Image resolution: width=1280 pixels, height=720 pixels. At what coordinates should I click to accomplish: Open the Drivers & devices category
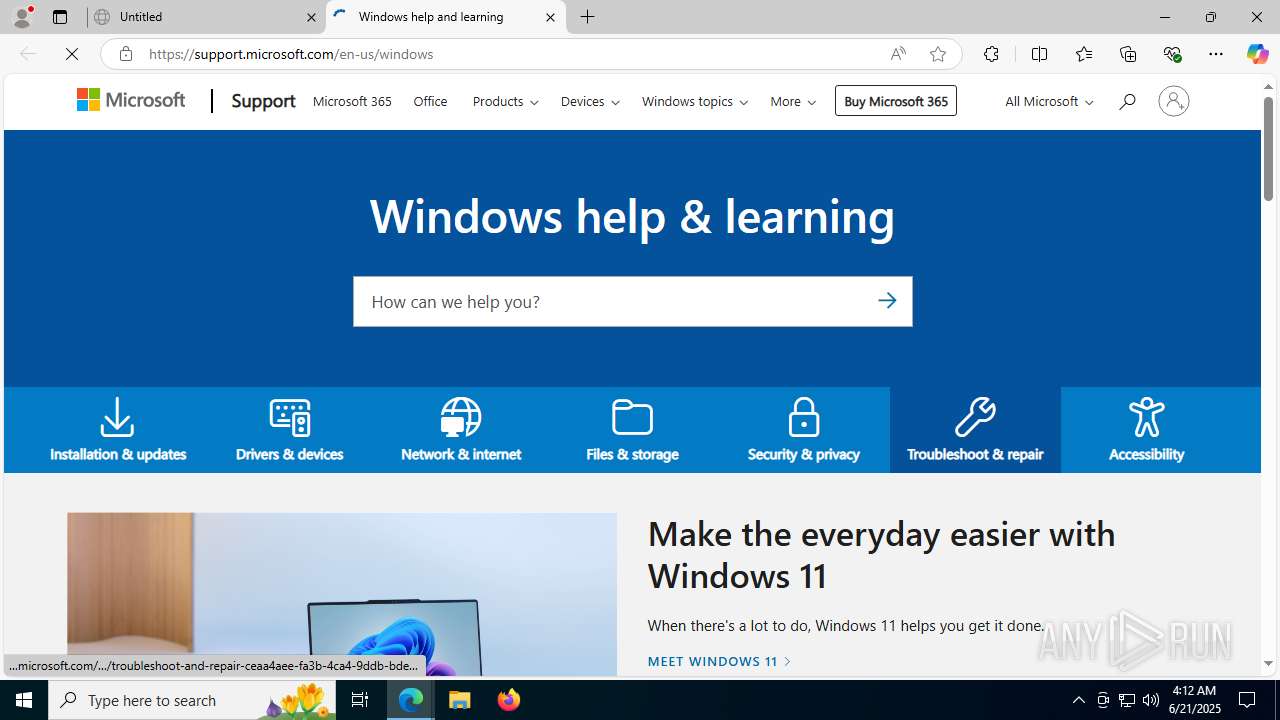(289, 430)
